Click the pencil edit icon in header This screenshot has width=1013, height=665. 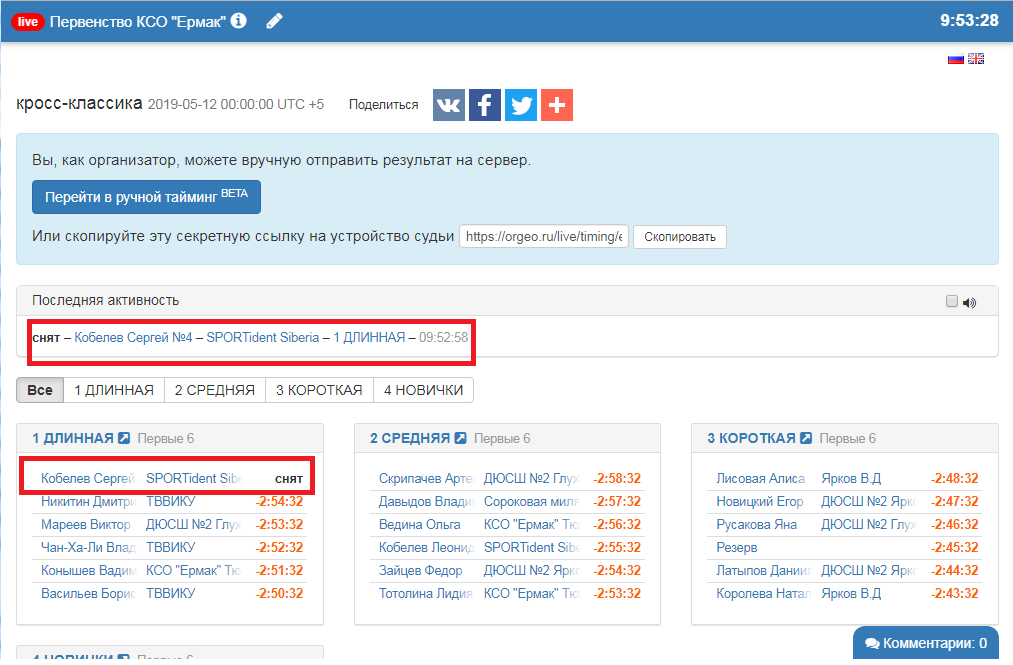tap(275, 21)
